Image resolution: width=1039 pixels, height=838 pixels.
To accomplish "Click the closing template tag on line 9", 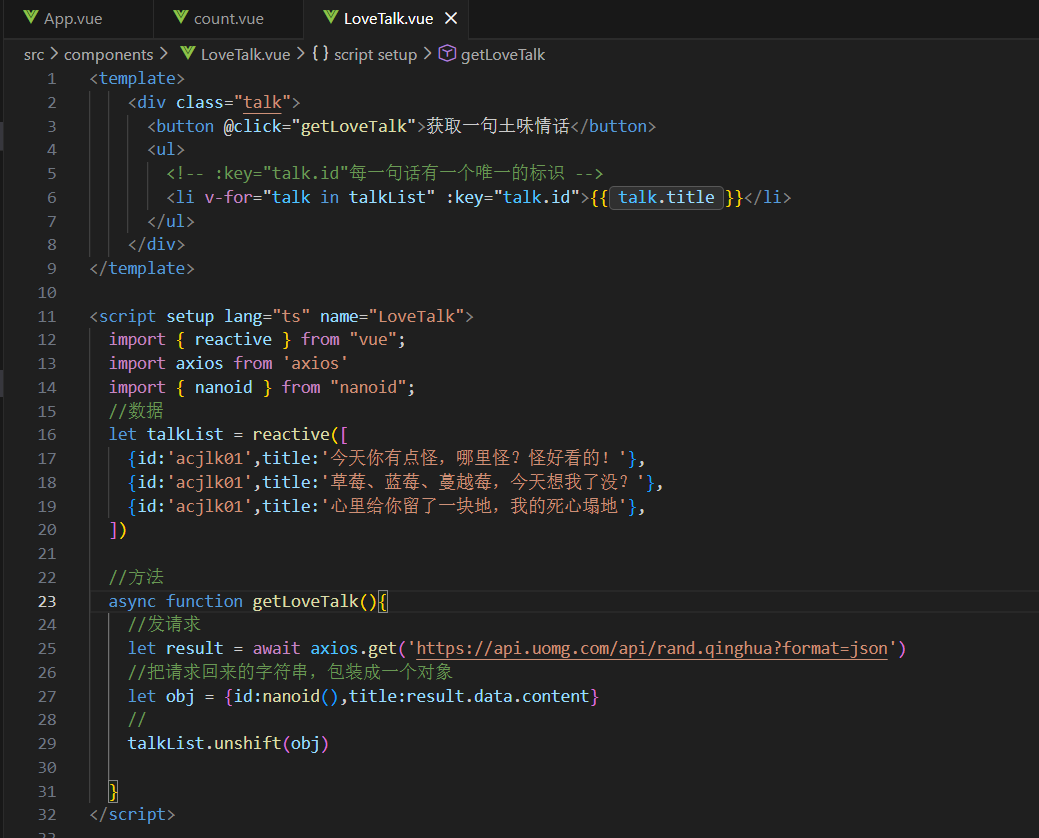I will pos(142,268).
